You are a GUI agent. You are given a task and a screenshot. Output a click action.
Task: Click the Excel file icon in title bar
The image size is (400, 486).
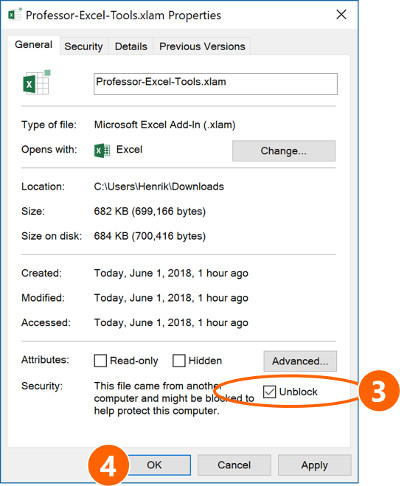14,15
